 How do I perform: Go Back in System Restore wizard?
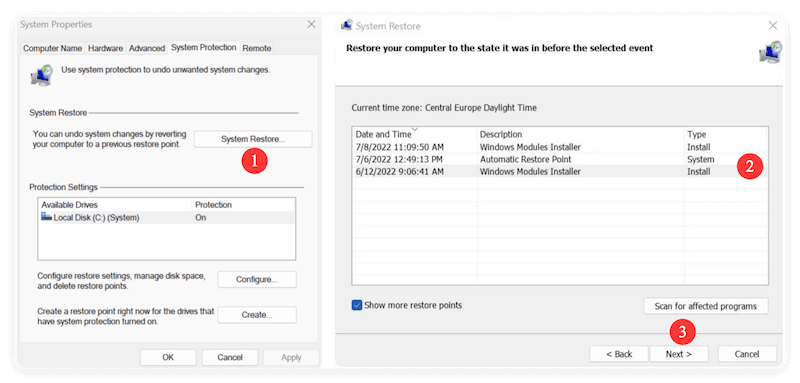[619, 354]
